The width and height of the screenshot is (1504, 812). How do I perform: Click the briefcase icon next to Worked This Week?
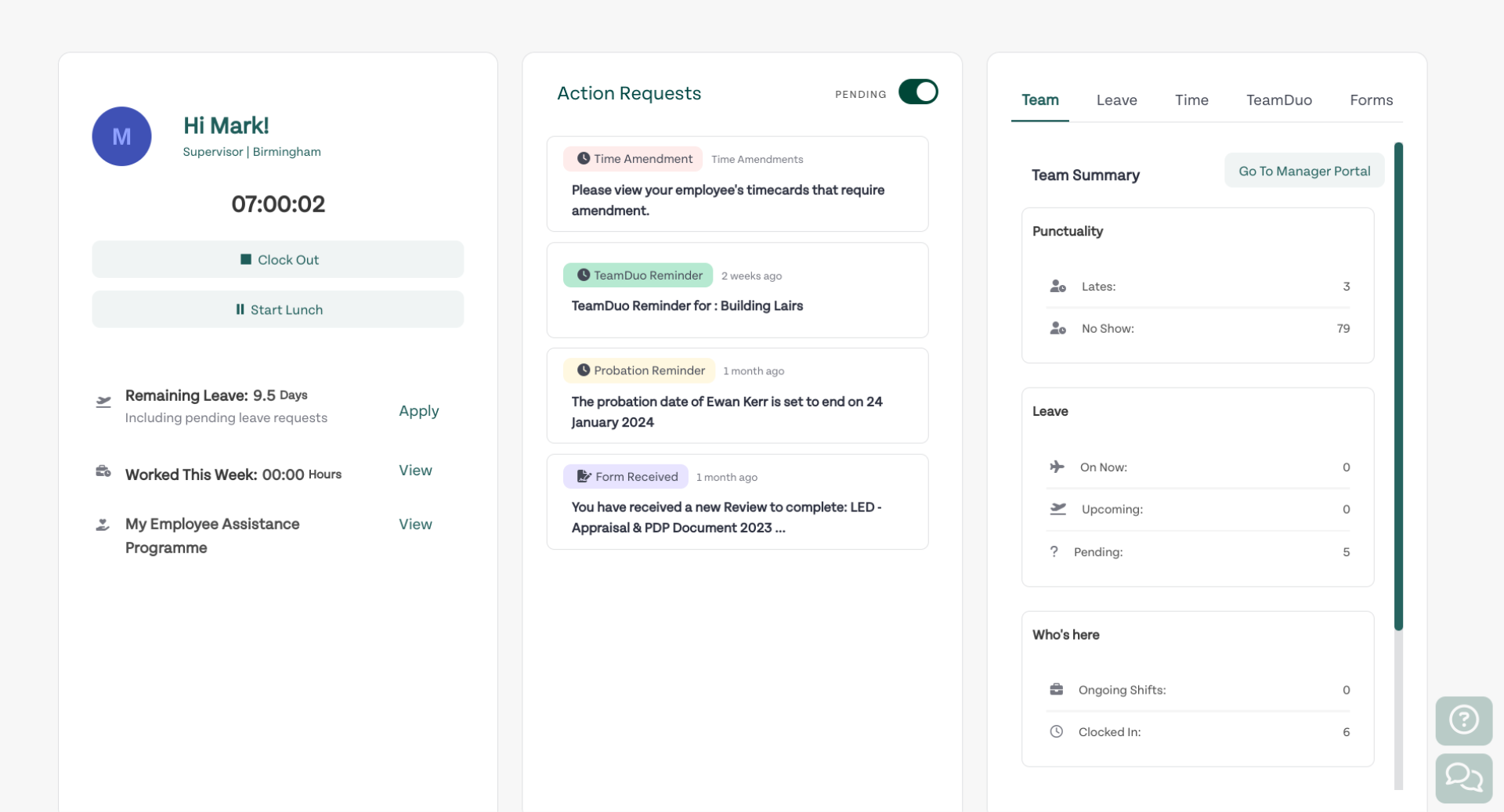point(103,471)
